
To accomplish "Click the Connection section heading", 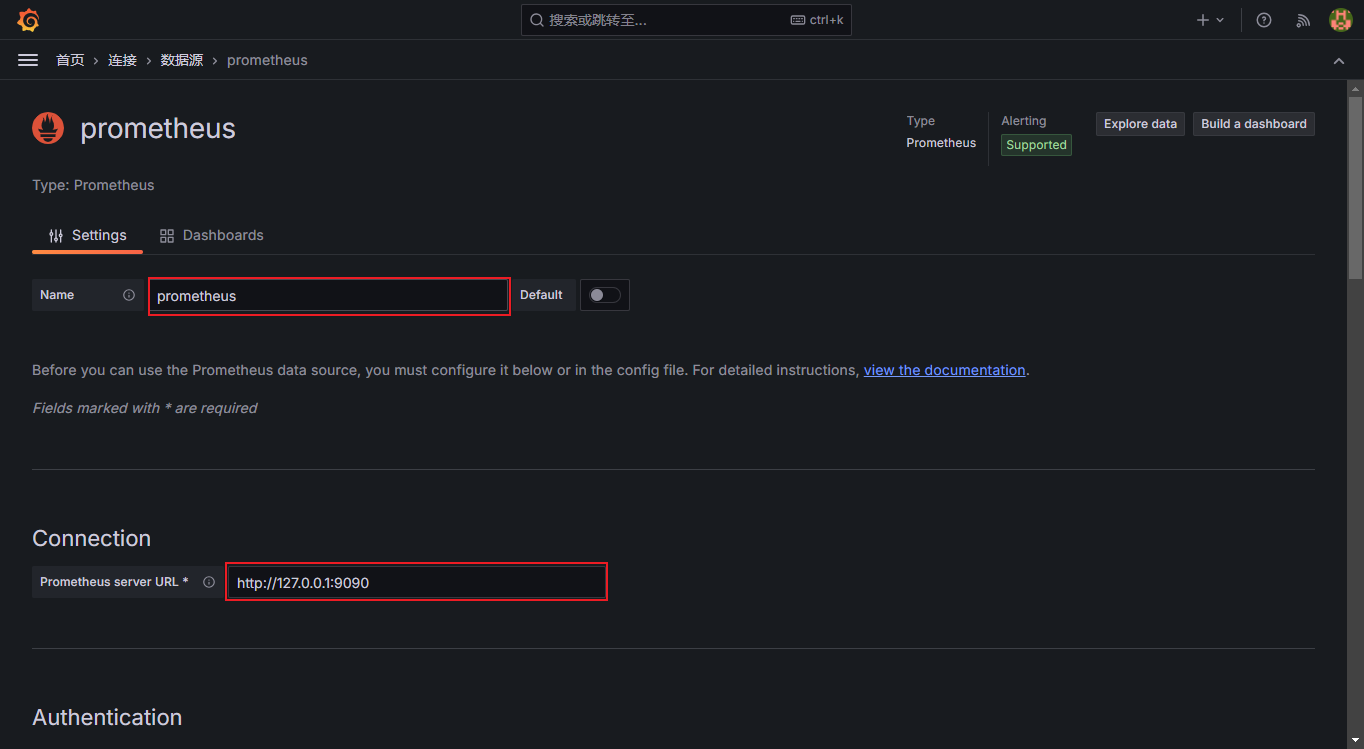I will coord(92,538).
